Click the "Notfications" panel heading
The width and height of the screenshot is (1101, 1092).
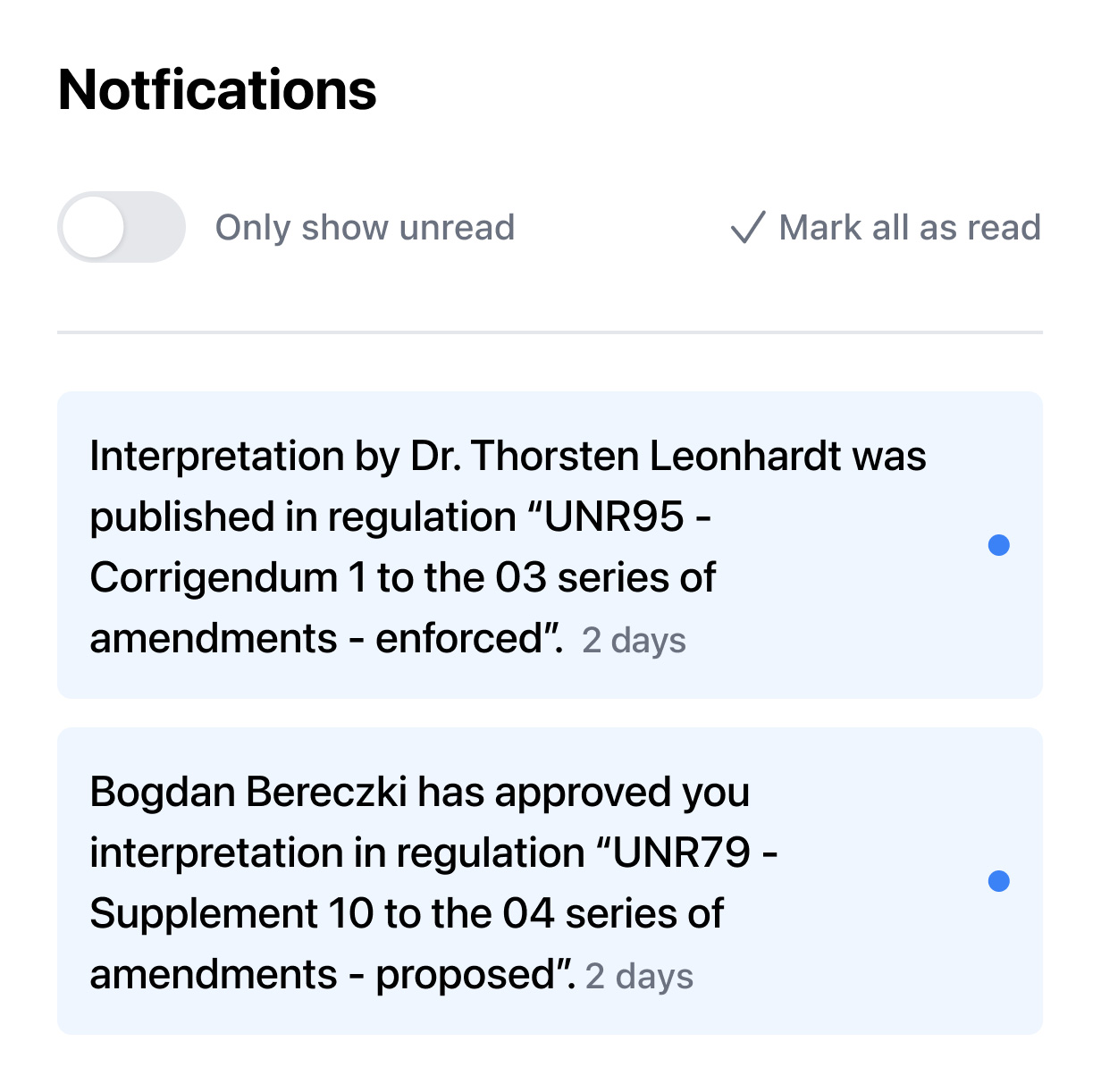(217, 90)
